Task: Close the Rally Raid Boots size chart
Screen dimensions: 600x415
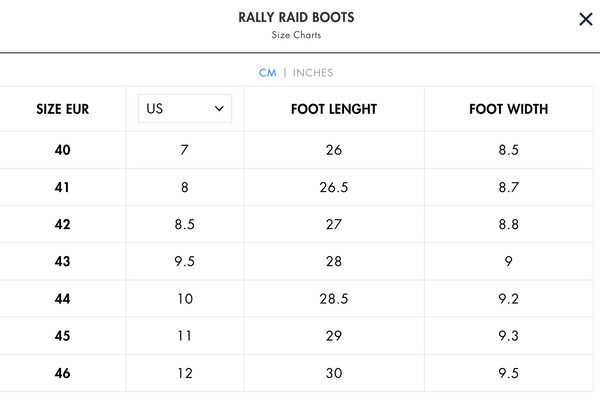Action: click(x=586, y=19)
